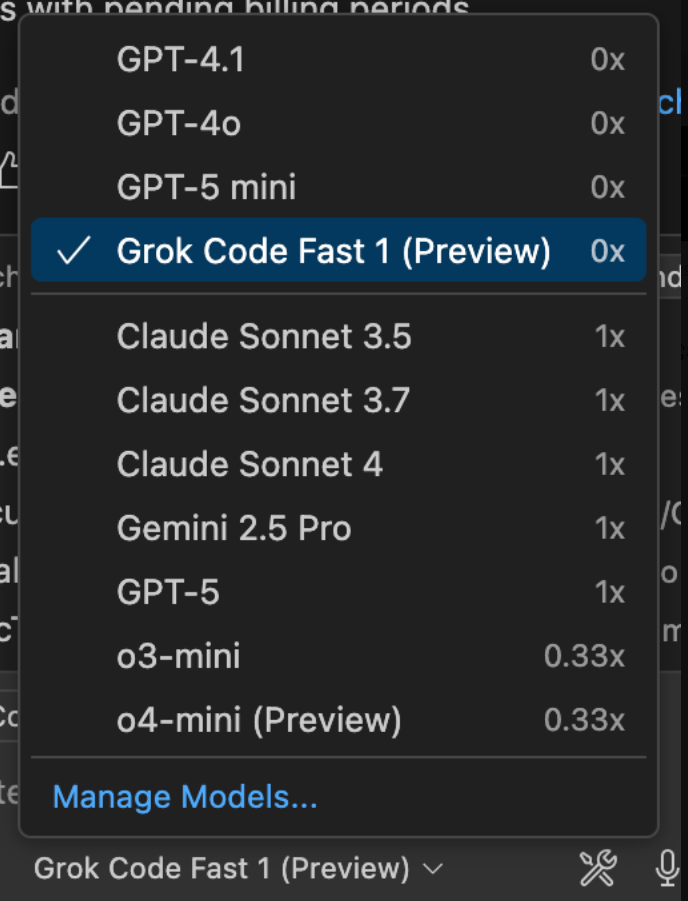688x901 pixels.
Task: Switch to the GPT-5 mini model
Action: click(339, 187)
